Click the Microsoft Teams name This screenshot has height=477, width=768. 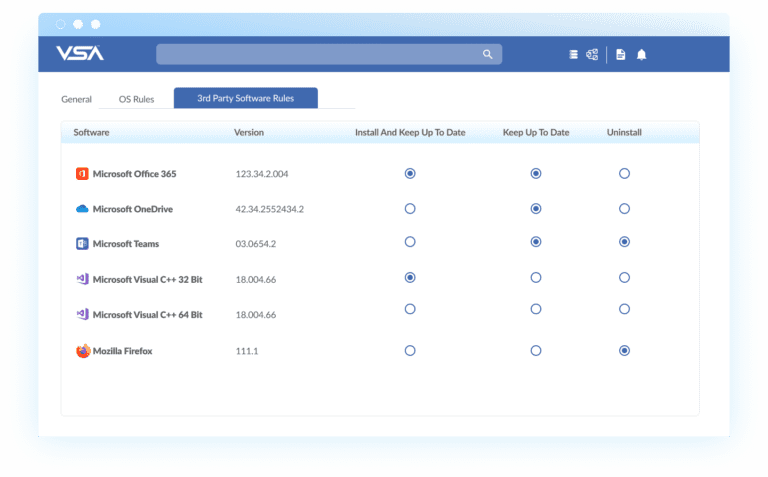(x=126, y=244)
